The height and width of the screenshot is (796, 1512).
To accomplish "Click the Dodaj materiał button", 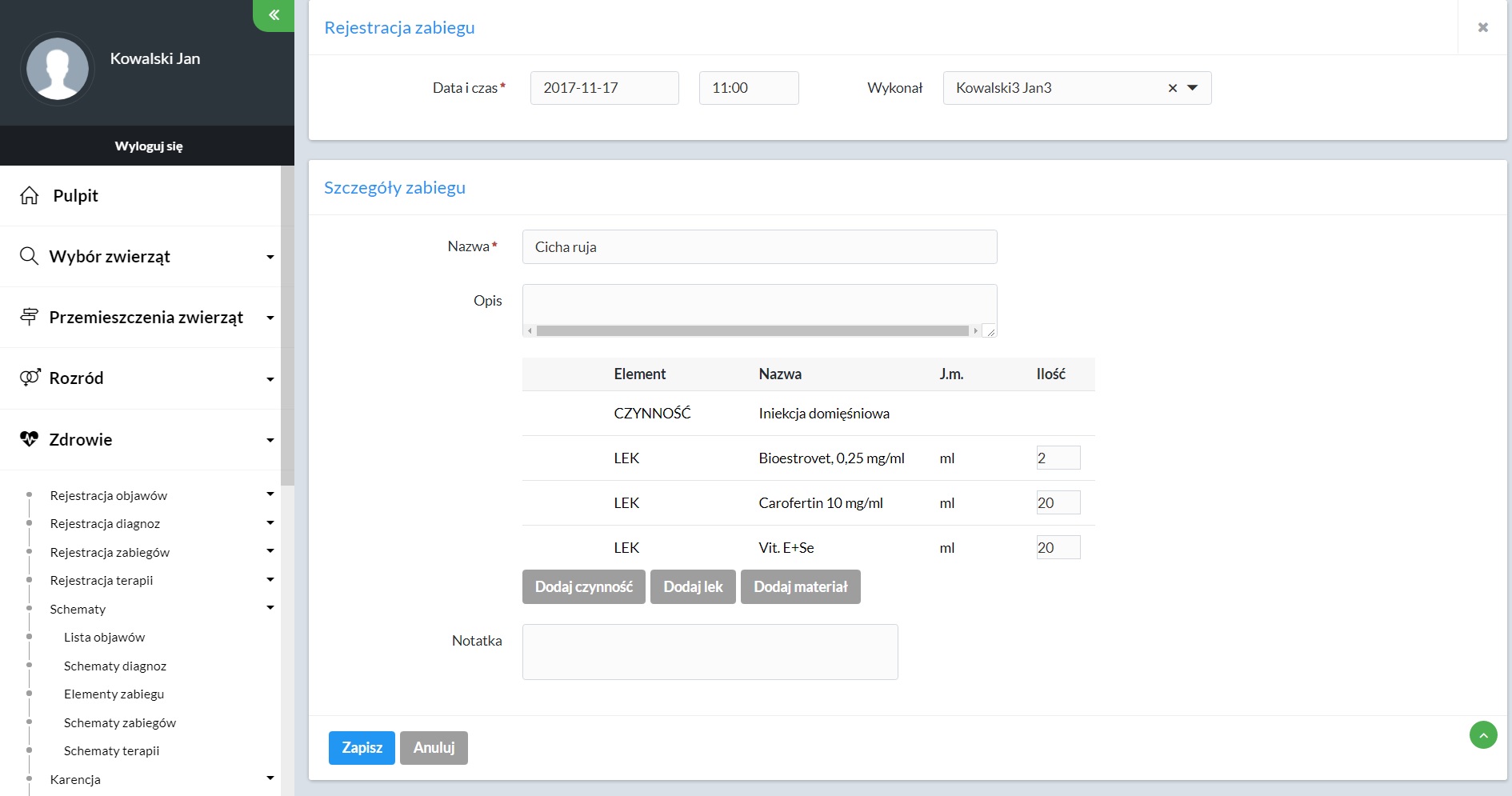I will pyautogui.click(x=801, y=586).
